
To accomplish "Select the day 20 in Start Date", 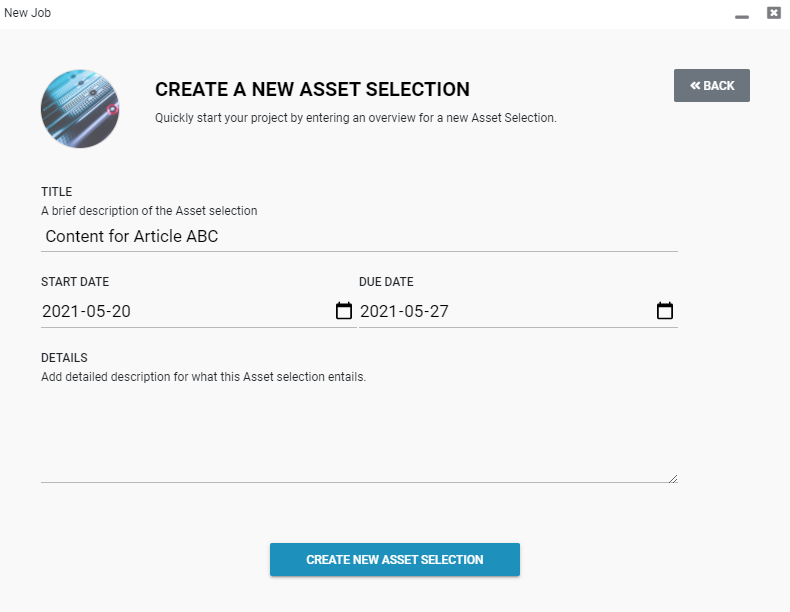I will [x=121, y=311].
